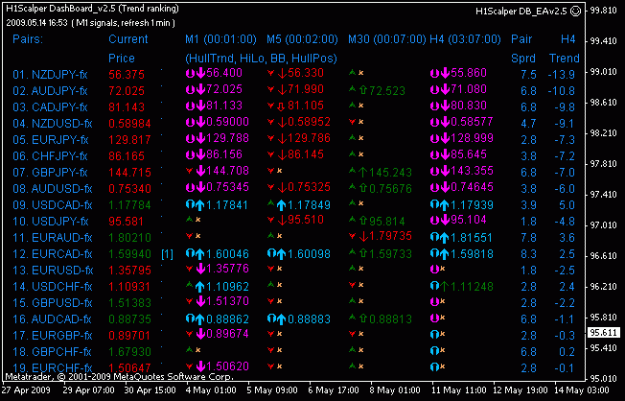The image size is (625, 401).
Task: Click magenta down arrow beside M1 value 1.50620
Action: (201, 366)
